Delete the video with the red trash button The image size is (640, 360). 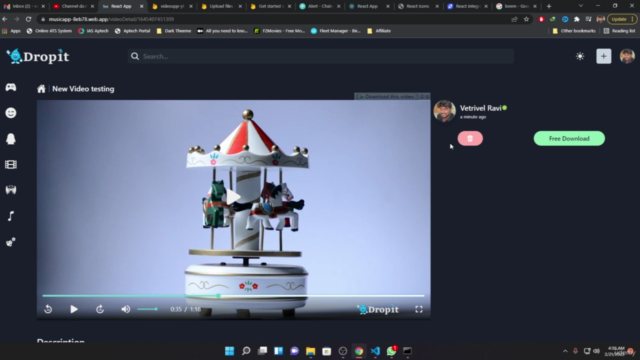click(470, 138)
